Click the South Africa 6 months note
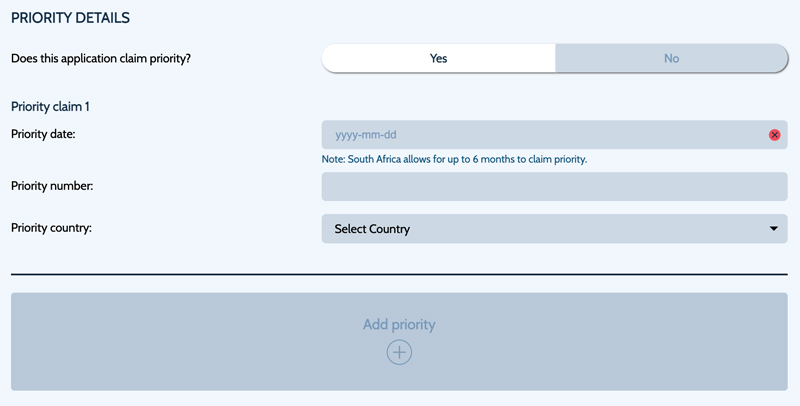This screenshot has height=406, width=800. 454,159
